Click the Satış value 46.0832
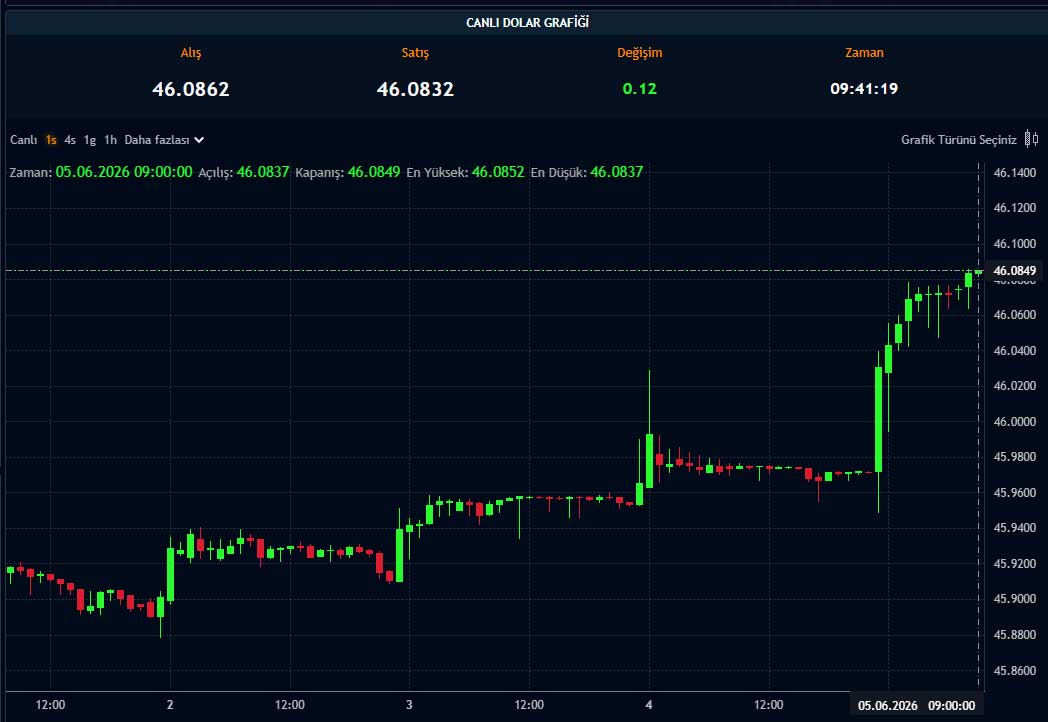 pyautogui.click(x=415, y=89)
